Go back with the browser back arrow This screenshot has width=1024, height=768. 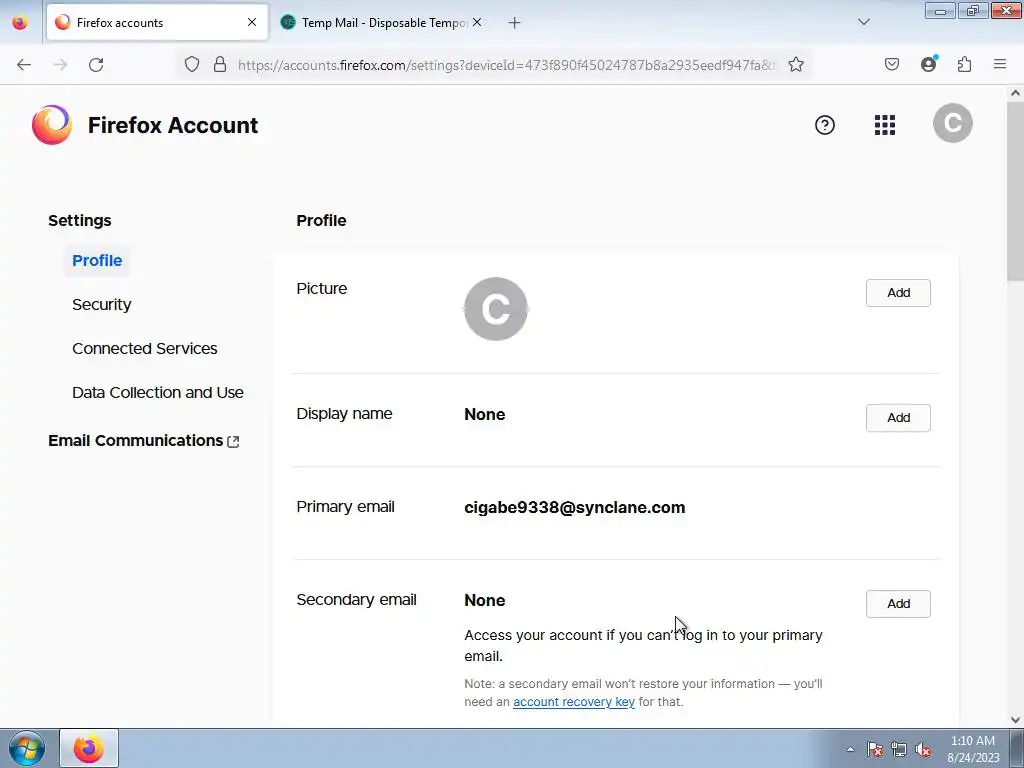pos(24,65)
